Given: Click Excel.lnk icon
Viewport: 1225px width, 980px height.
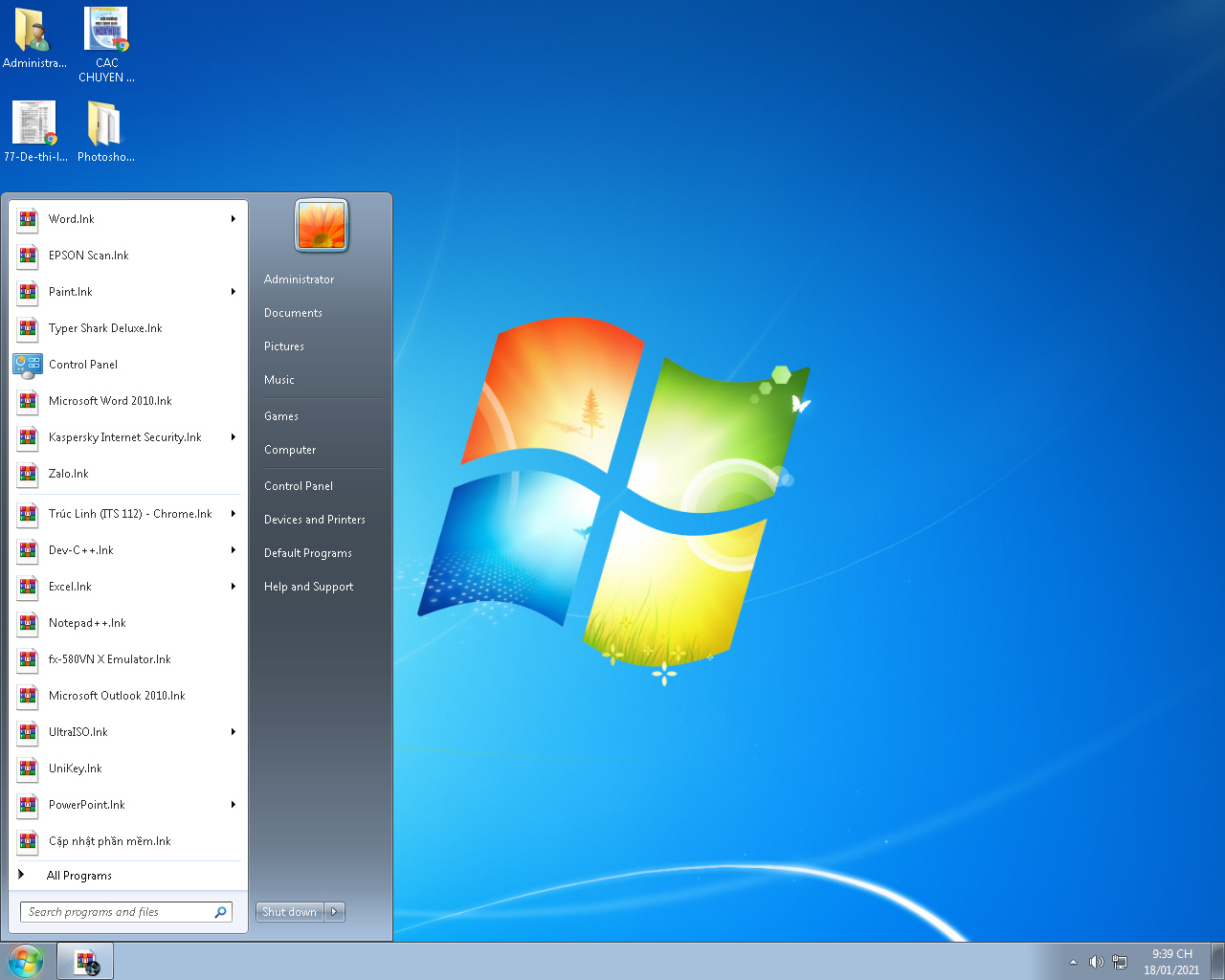Looking at the screenshot, I should 28,587.
